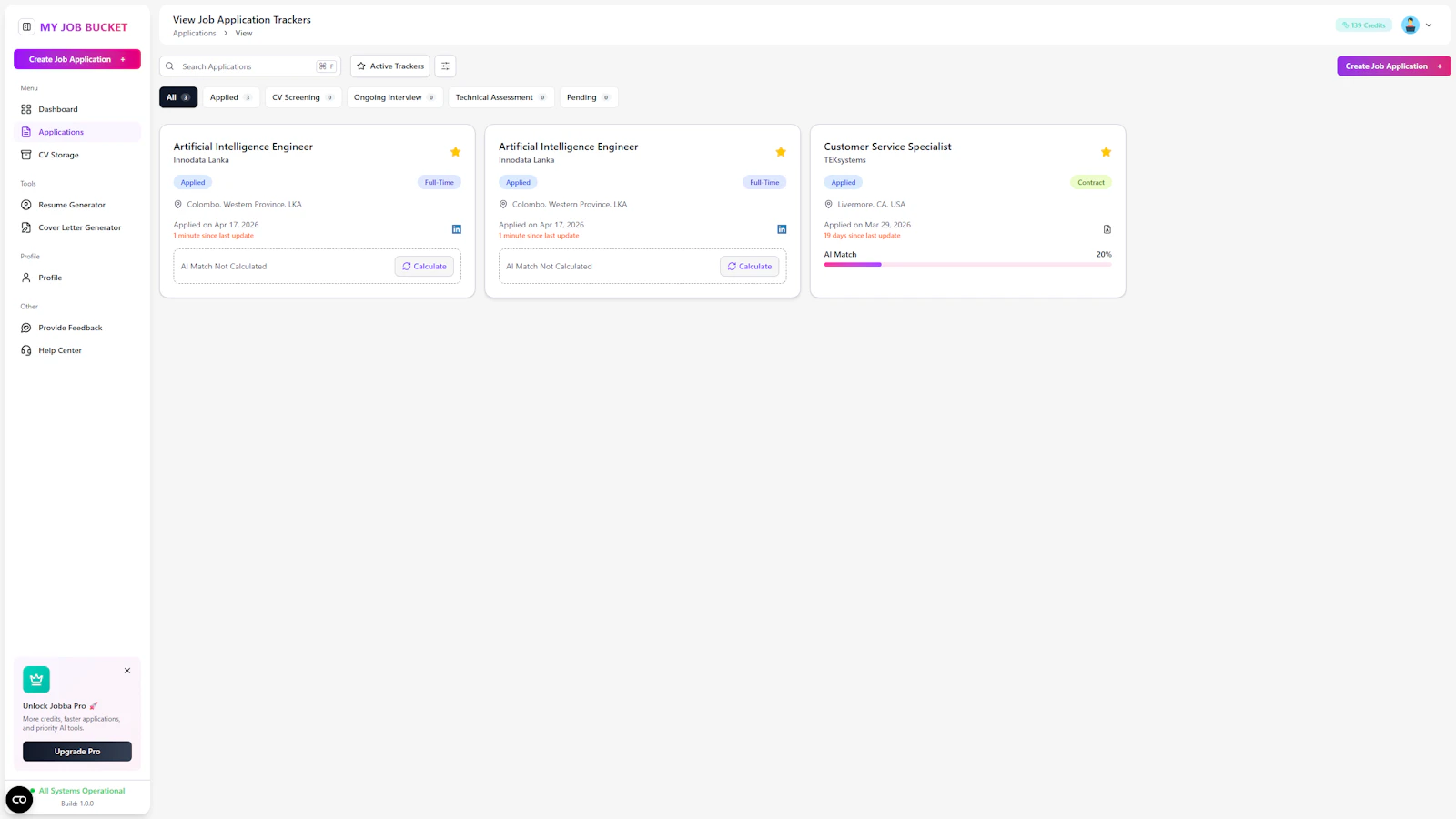The image size is (1456, 819).
Task: Unstar the Customer Service Specialist card
Action: coord(1106,152)
